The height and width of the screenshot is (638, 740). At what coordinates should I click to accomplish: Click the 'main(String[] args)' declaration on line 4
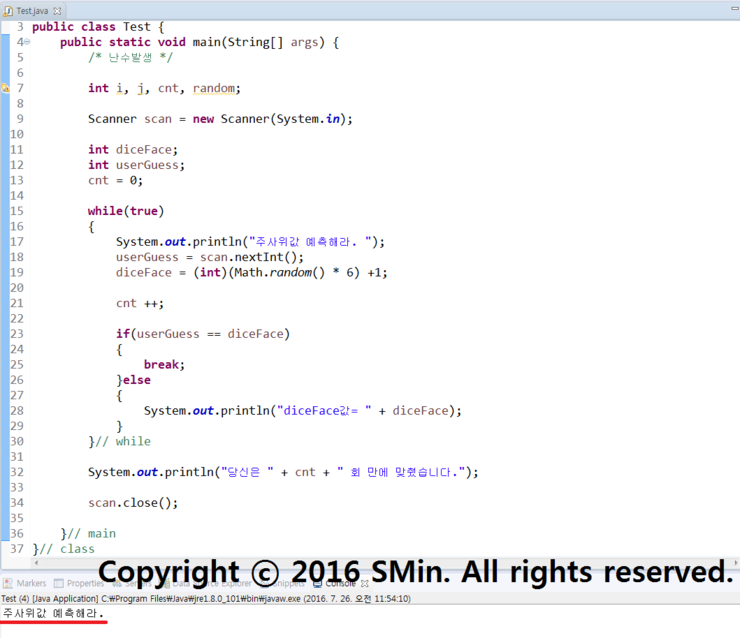tap(259, 42)
